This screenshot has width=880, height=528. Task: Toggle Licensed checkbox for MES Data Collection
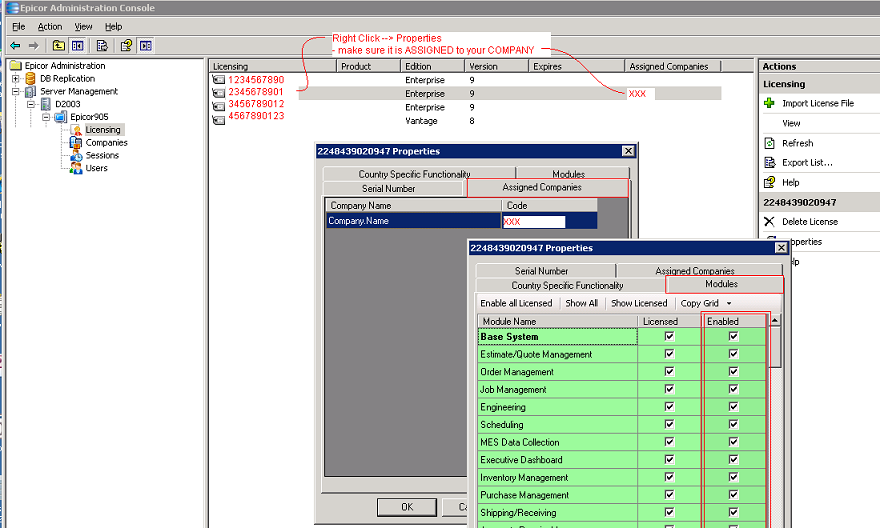pos(669,442)
